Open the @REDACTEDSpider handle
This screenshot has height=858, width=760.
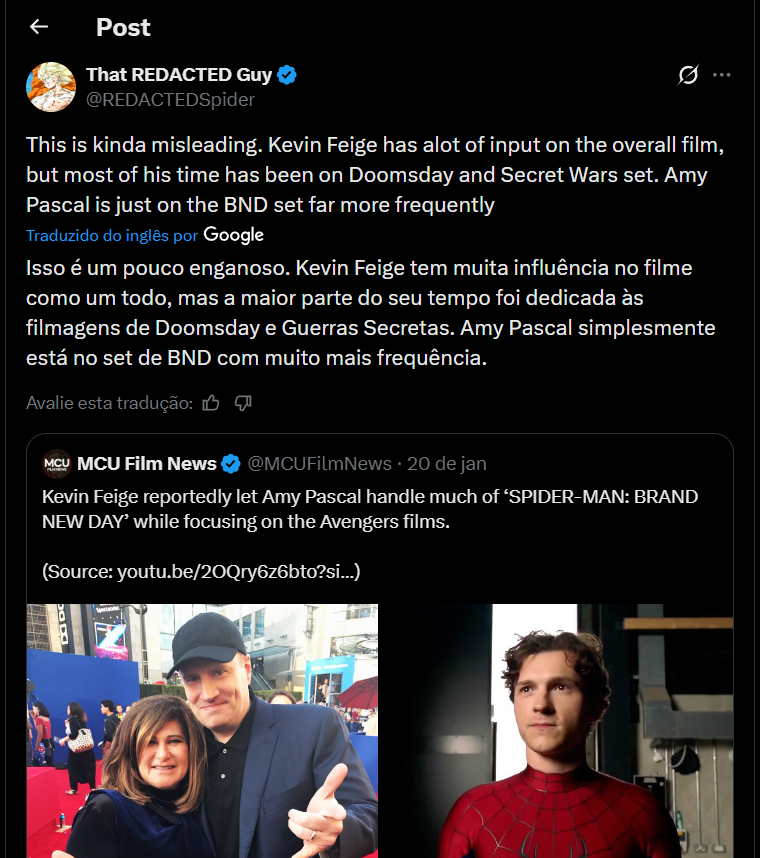pyautogui.click(x=170, y=100)
